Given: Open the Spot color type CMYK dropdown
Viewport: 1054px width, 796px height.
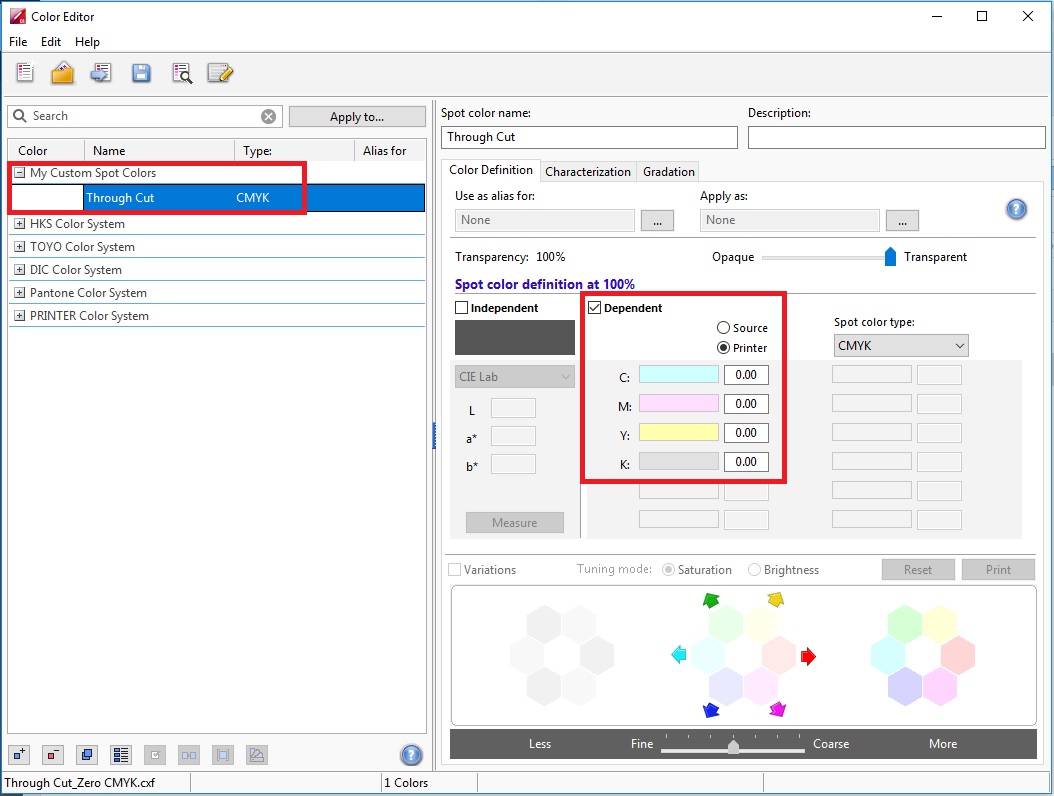Looking at the screenshot, I should pyautogui.click(x=901, y=346).
